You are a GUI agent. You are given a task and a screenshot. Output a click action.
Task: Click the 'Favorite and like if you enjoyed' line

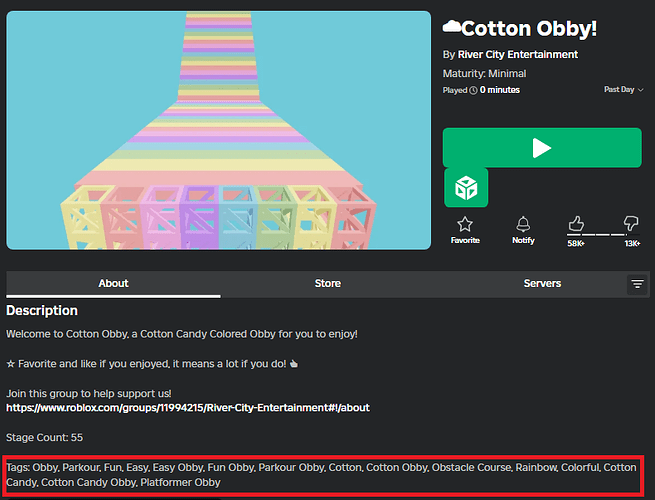click(152, 364)
